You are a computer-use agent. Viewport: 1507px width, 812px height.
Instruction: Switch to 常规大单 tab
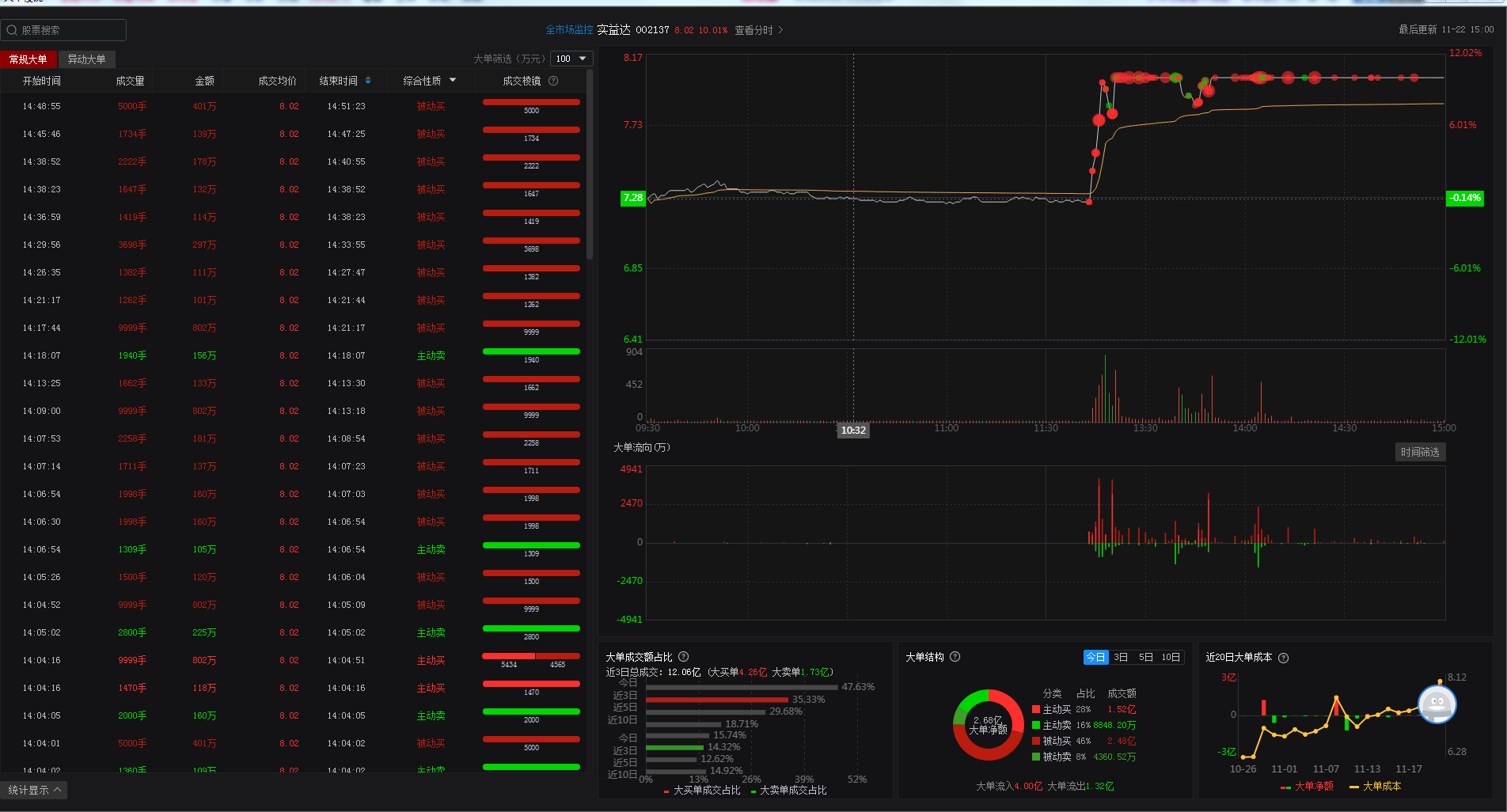click(28, 59)
